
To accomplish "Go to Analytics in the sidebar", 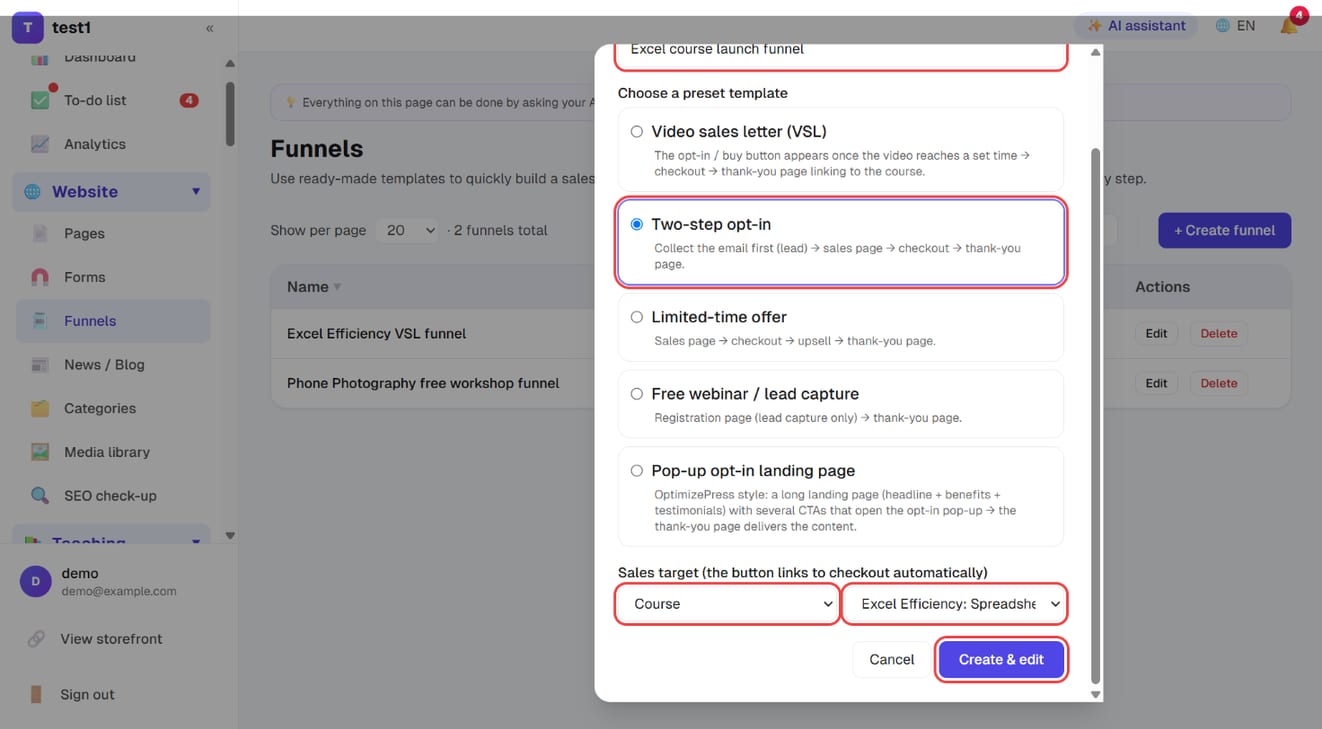I will tap(113, 144).
